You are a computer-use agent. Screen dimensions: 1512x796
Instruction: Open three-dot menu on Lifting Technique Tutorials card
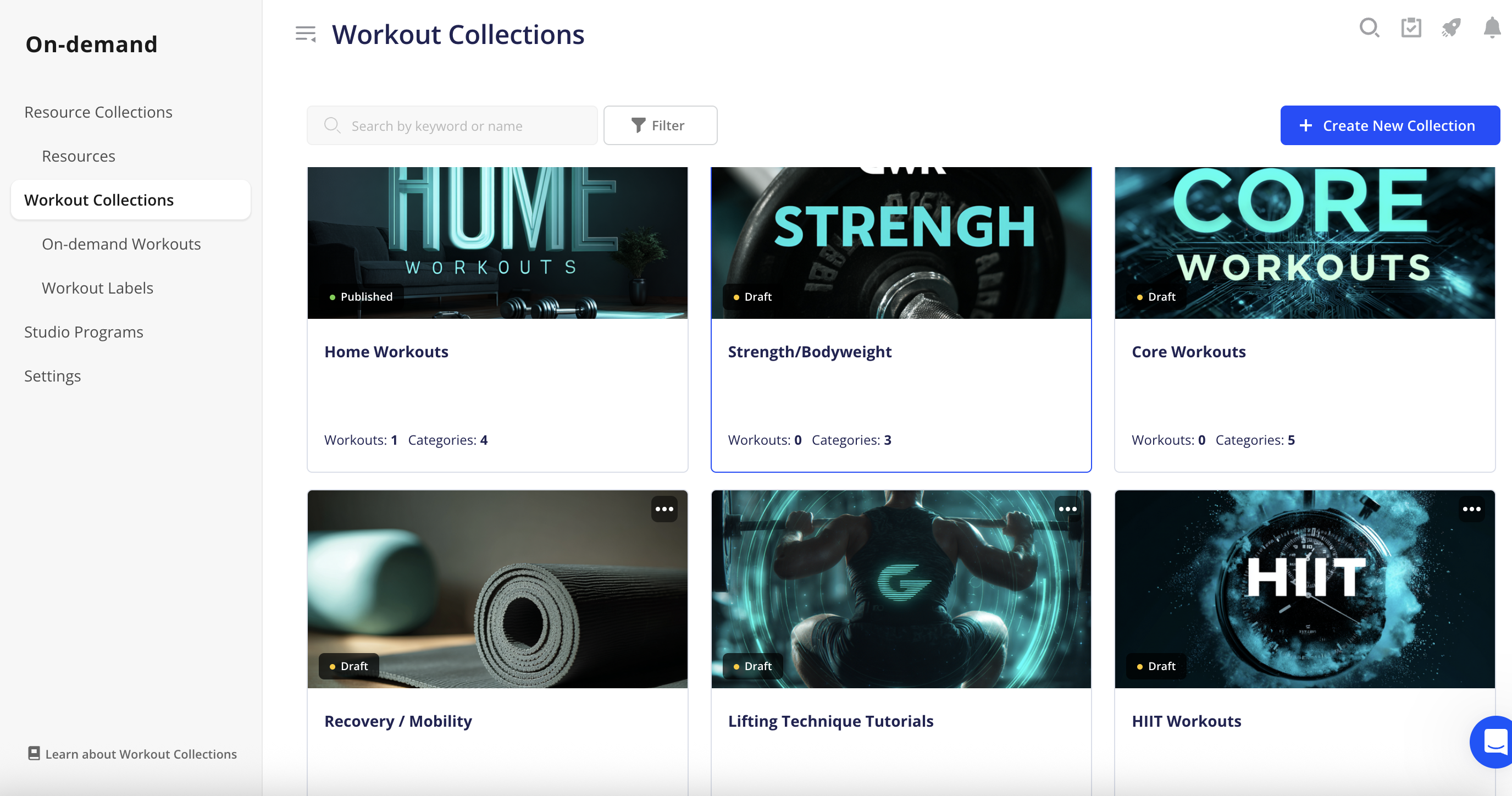click(1068, 509)
